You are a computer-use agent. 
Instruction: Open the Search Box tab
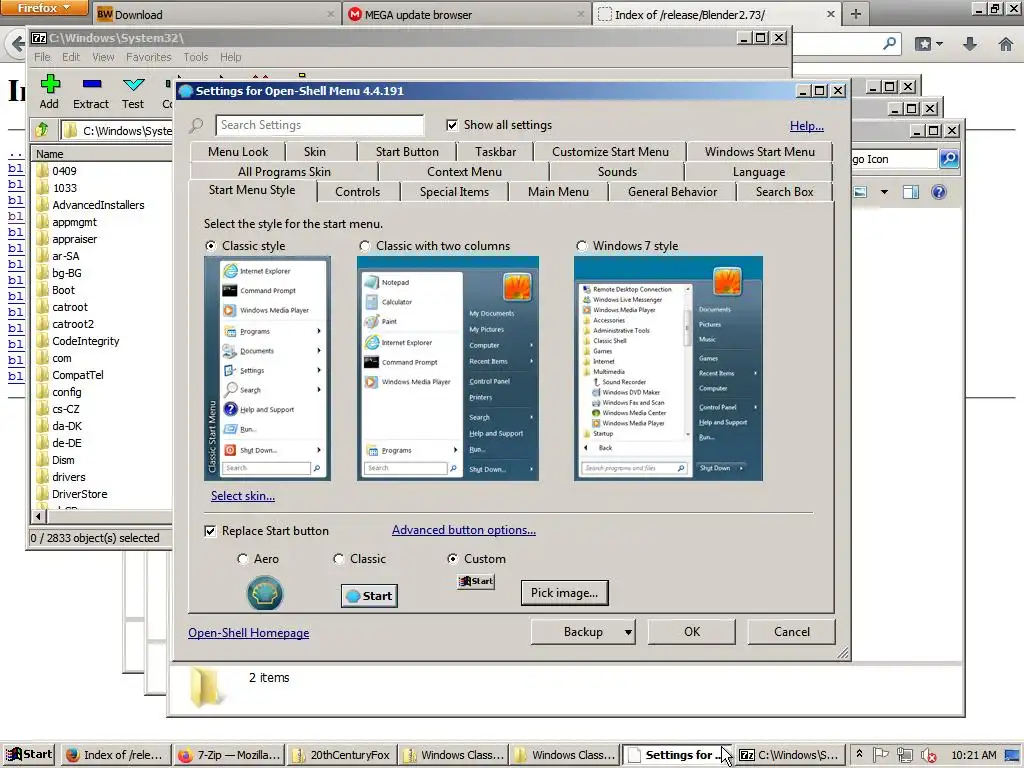click(784, 192)
